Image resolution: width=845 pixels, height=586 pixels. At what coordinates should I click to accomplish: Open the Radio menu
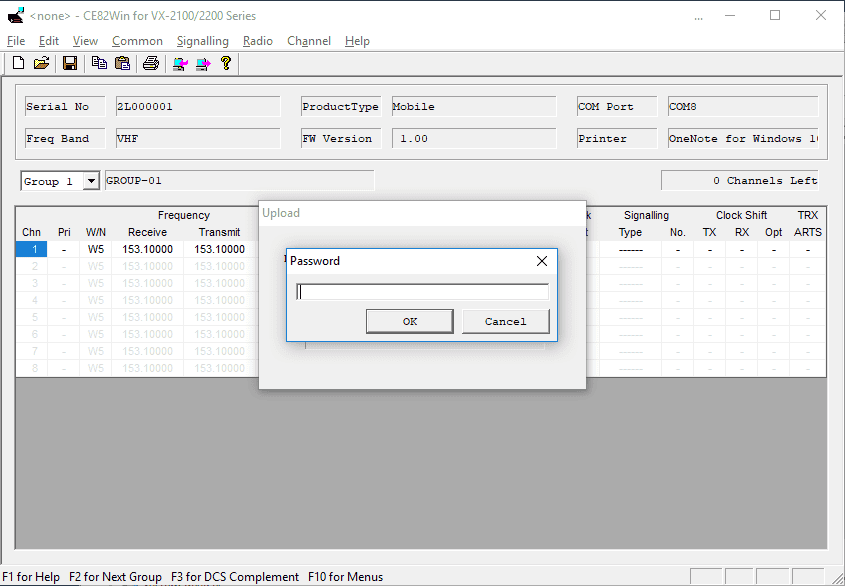click(x=258, y=41)
